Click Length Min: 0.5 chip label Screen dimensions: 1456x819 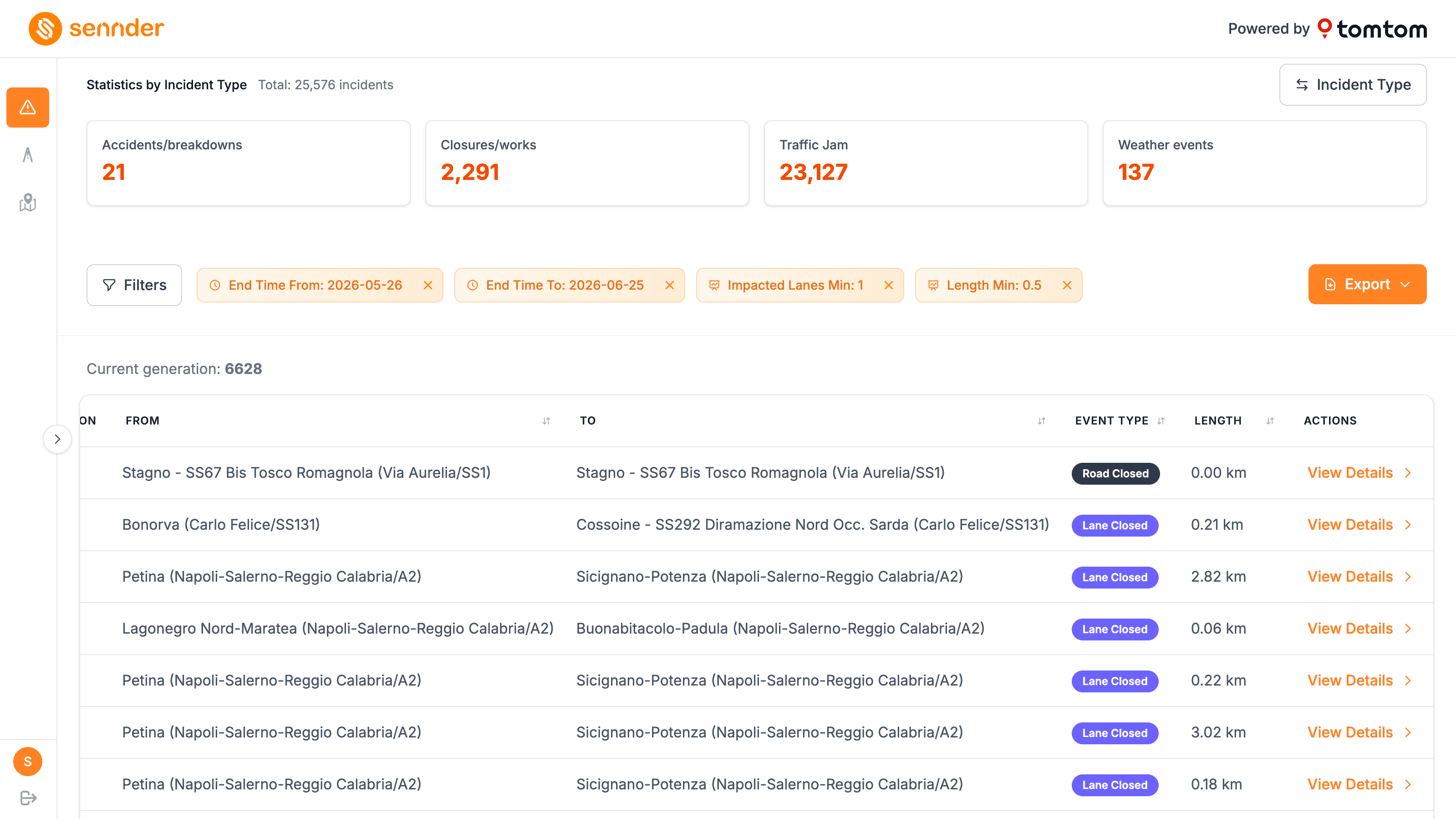(993, 285)
